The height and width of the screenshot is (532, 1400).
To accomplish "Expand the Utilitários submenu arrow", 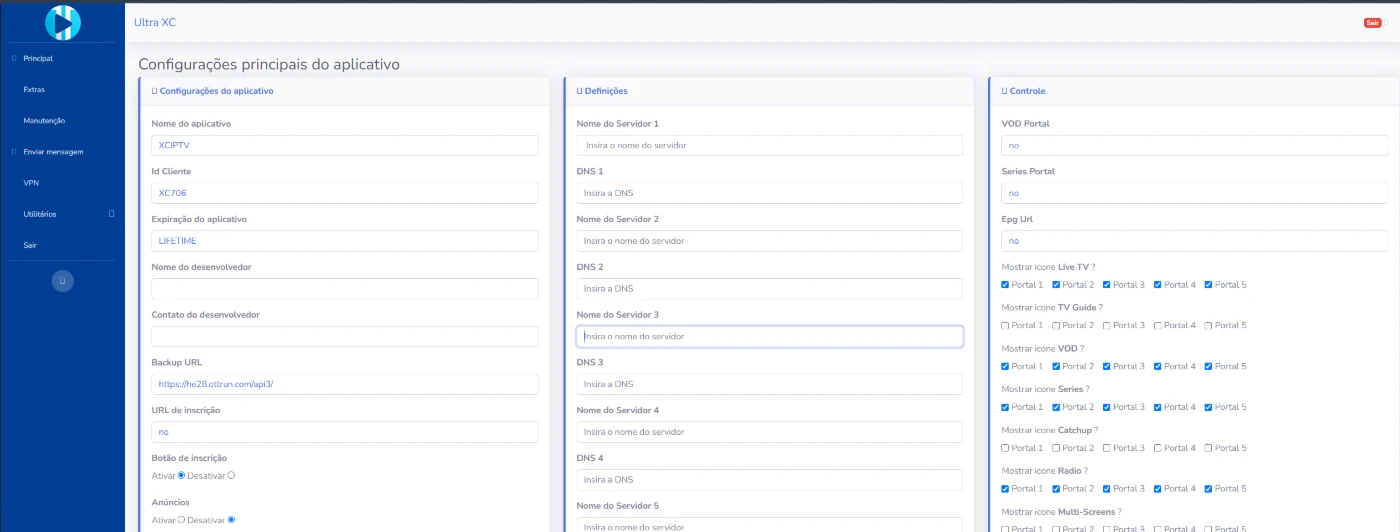I will coord(111,214).
